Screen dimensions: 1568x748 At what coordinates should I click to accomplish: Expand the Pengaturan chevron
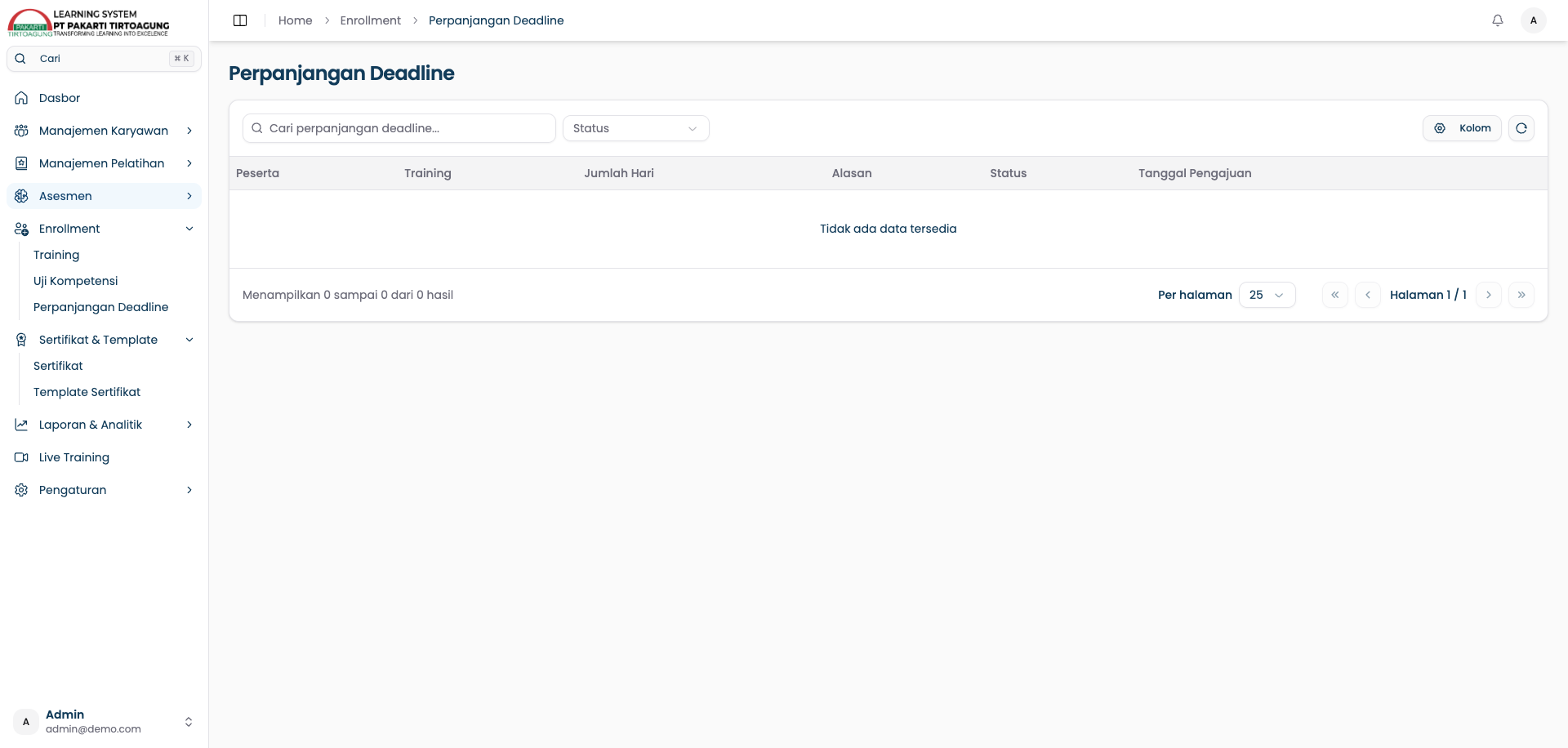pos(189,490)
